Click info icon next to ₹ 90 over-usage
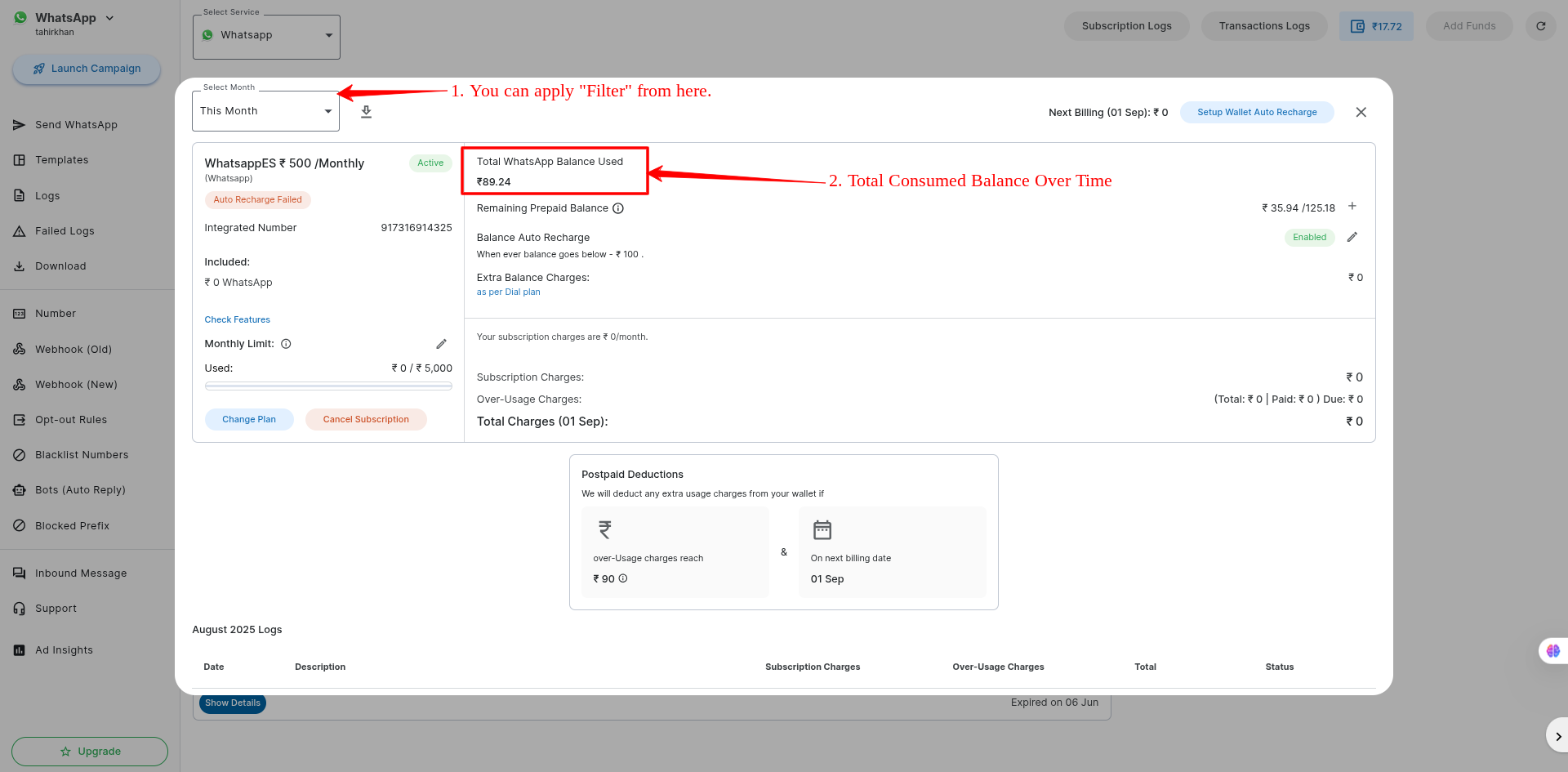Image resolution: width=1568 pixels, height=772 pixels. (x=623, y=578)
